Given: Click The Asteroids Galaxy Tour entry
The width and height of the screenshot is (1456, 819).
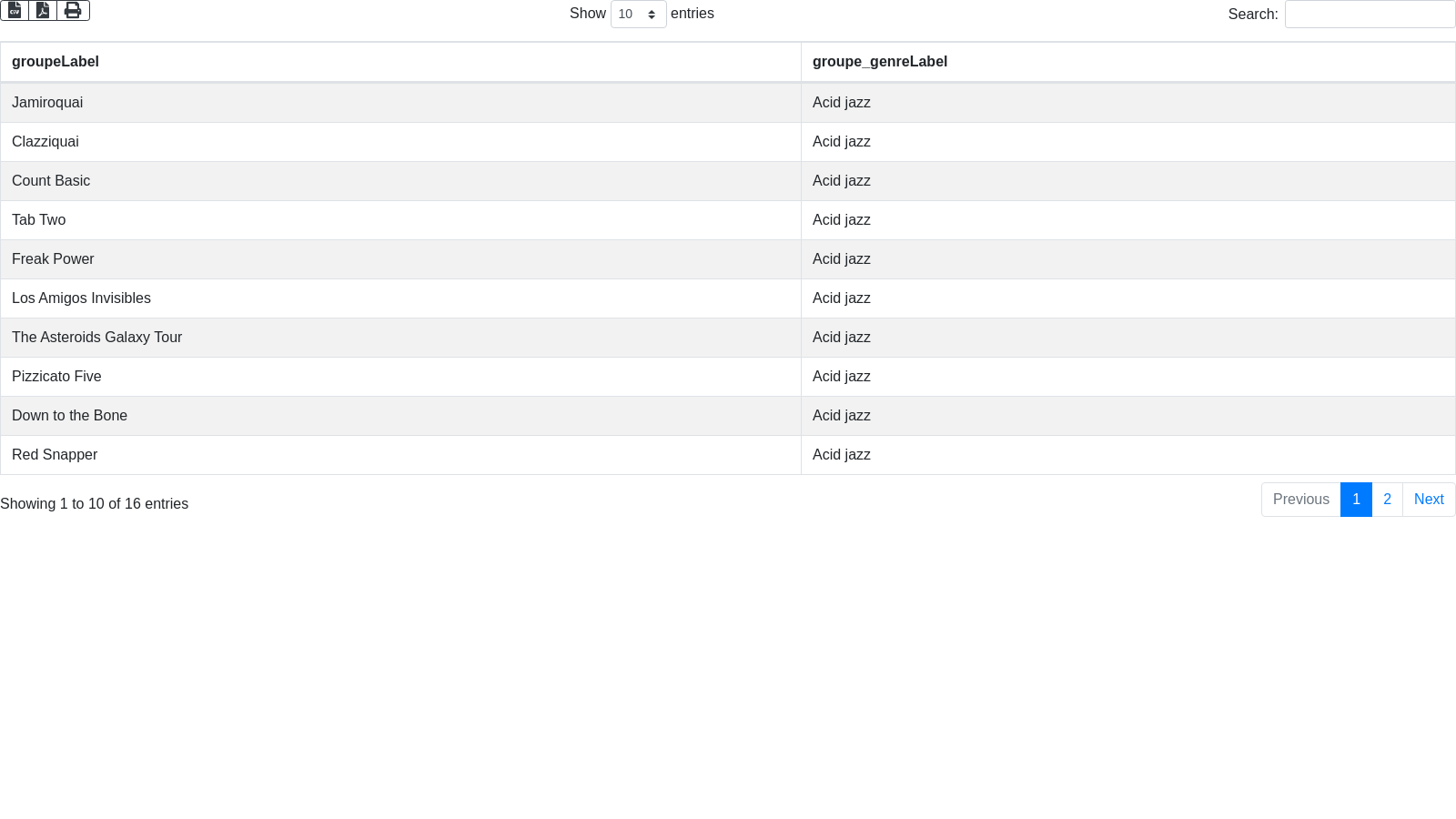Looking at the screenshot, I should point(96,338).
